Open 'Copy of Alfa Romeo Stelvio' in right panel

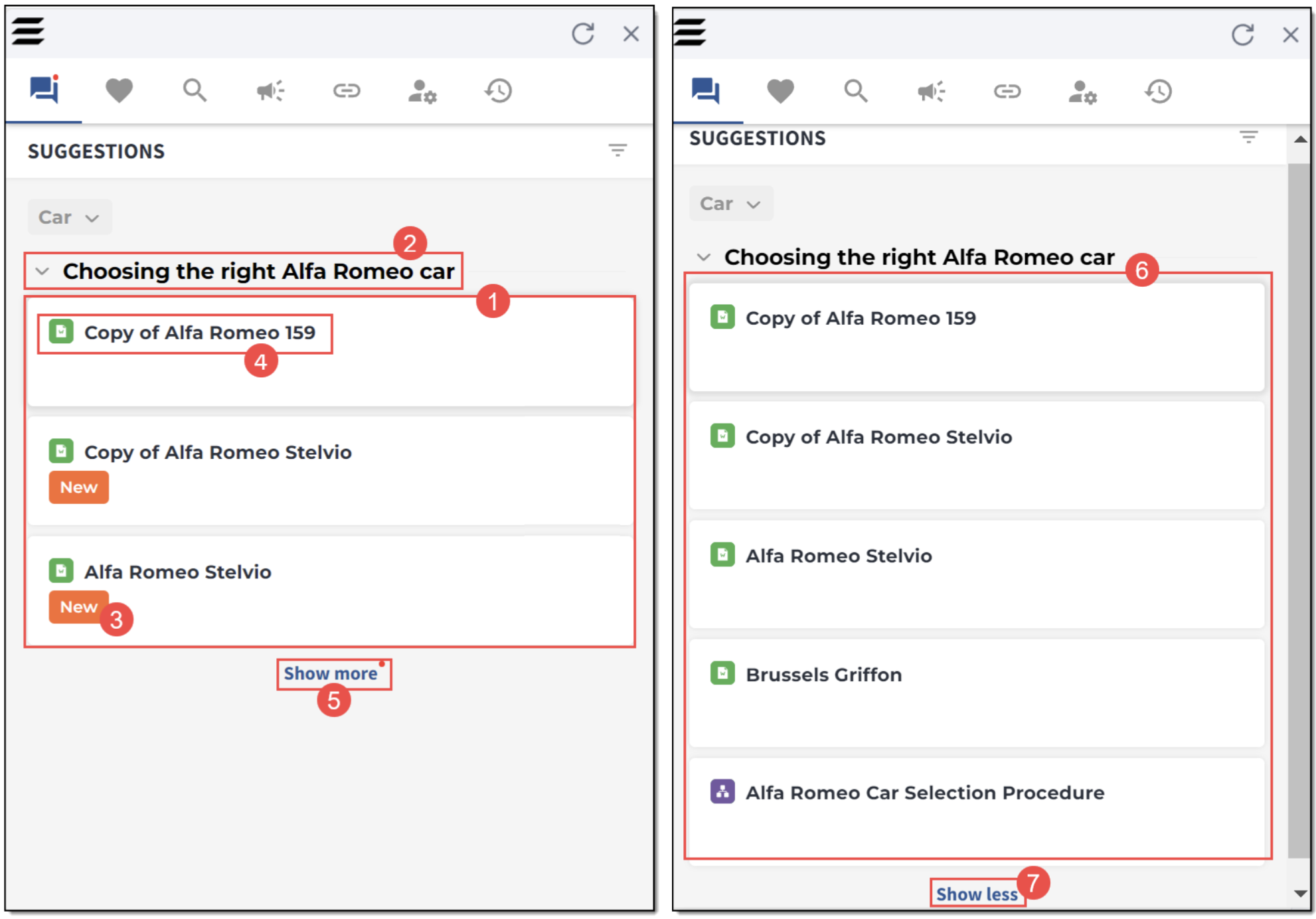pyautogui.click(x=878, y=437)
